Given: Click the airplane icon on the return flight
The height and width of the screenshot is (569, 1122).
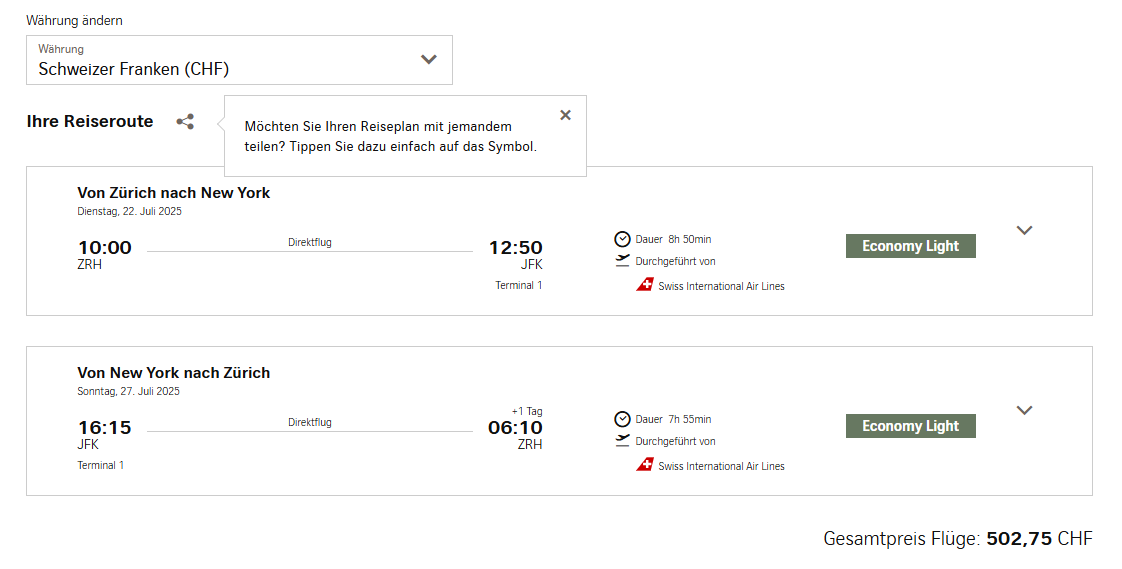Looking at the screenshot, I should (623, 441).
